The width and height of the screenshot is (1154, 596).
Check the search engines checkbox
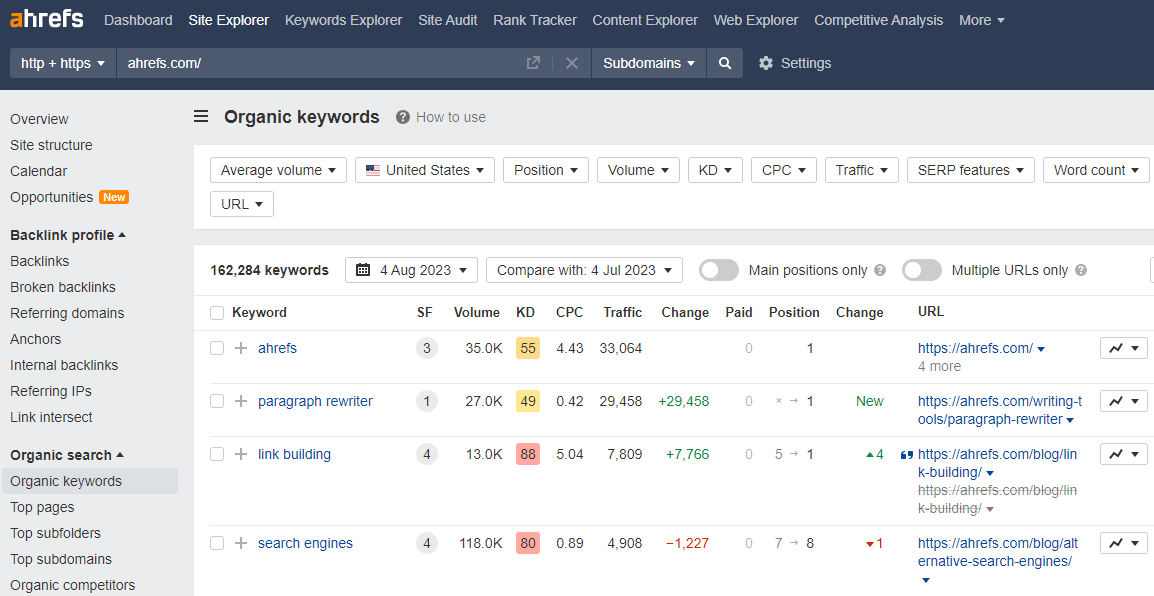217,543
